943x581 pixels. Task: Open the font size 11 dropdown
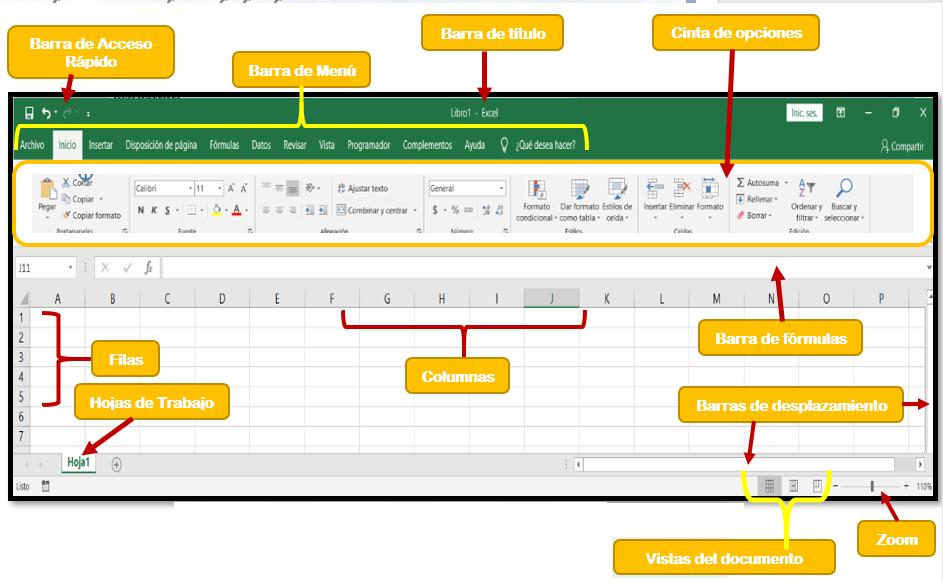click(220, 188)
